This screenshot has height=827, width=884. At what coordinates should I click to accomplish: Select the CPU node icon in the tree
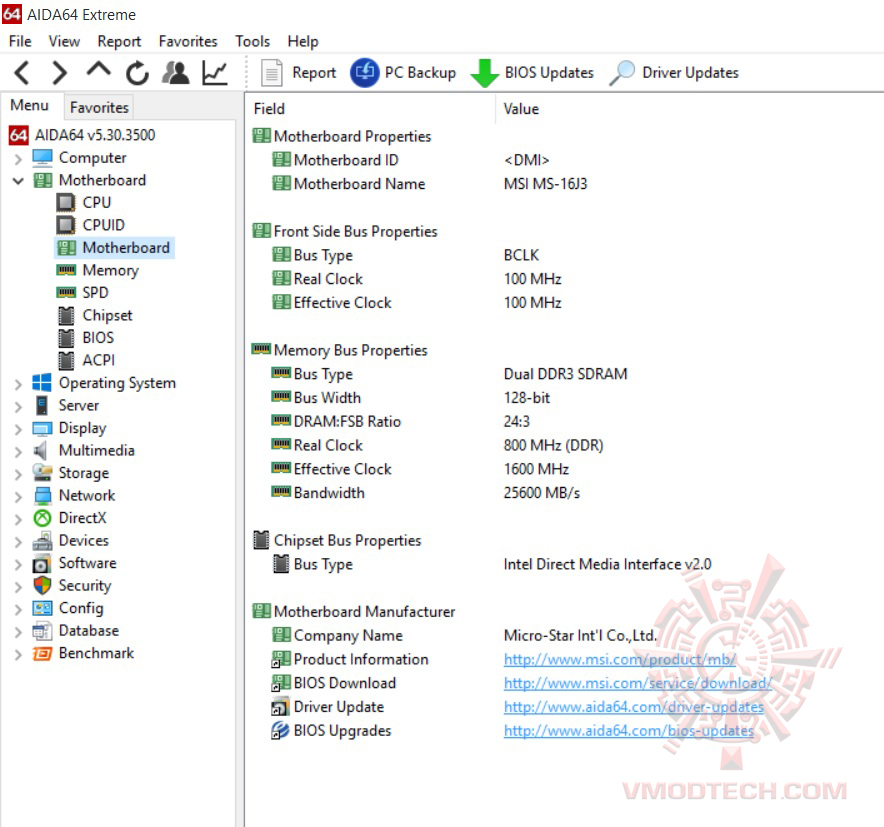click(x=66, y=202)
